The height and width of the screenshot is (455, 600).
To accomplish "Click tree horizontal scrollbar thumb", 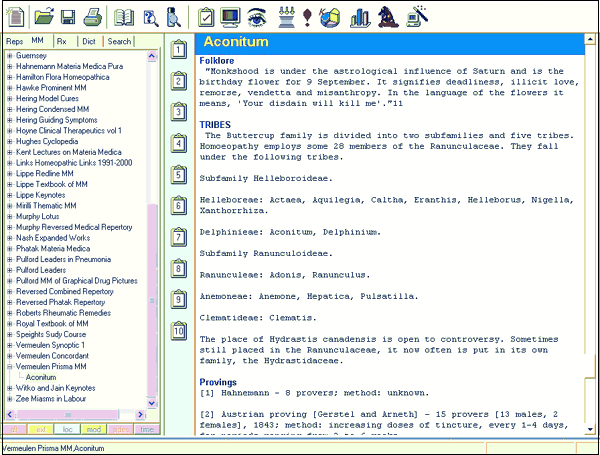I will (x=67, y=414).
